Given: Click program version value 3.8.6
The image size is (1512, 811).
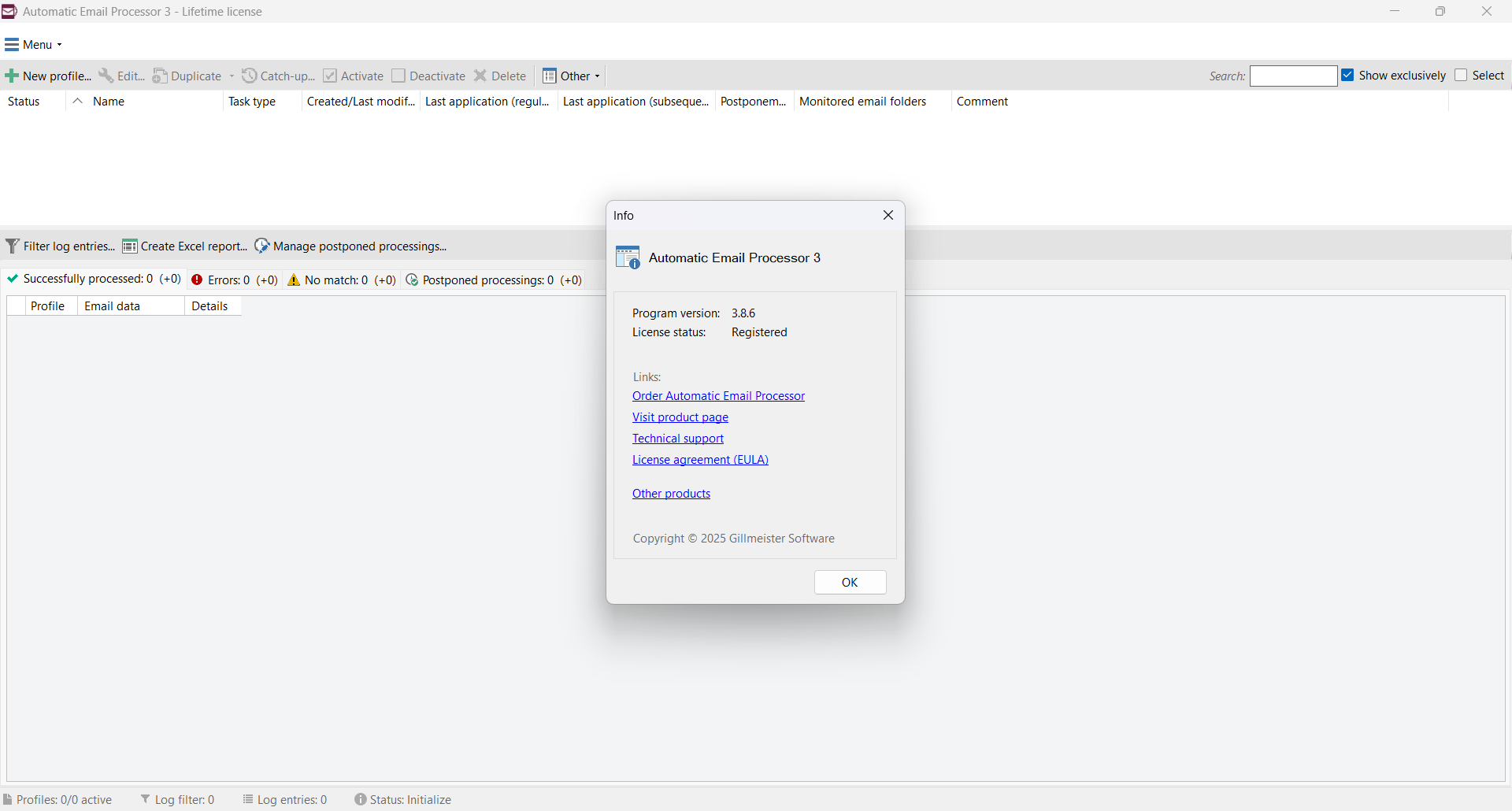Looking at the screenshot, I should point(743,313).
